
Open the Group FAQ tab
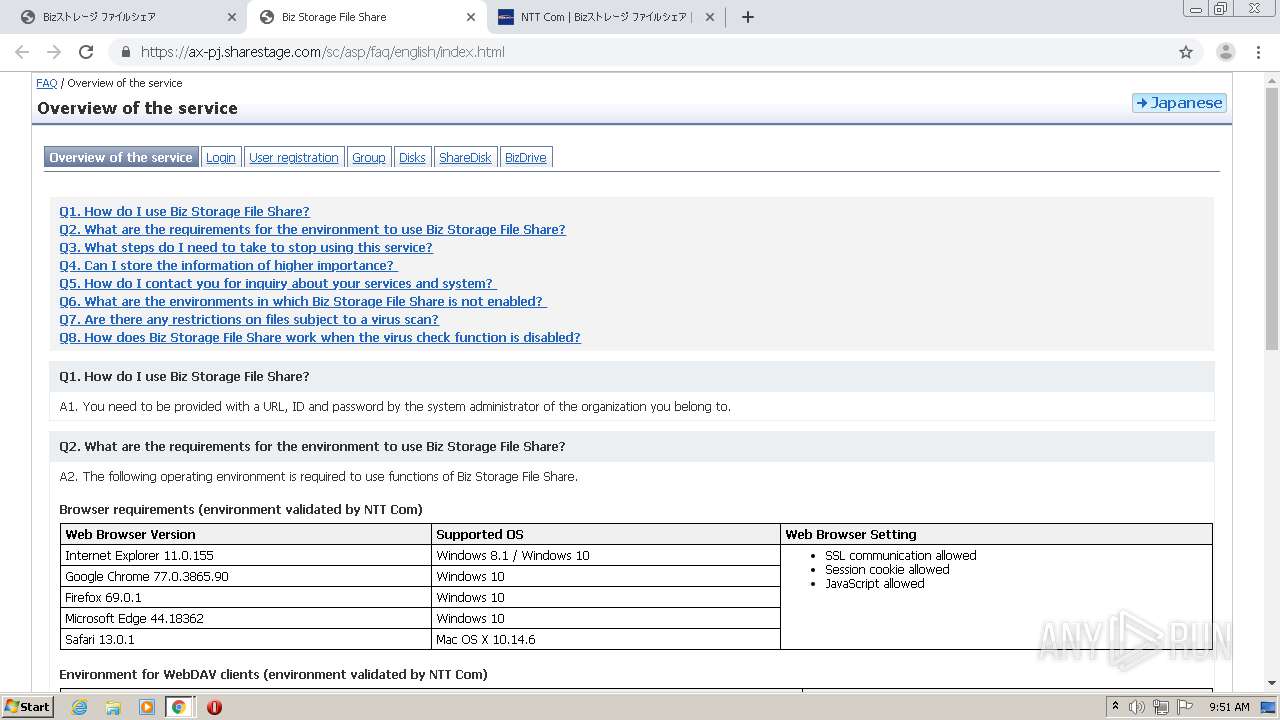pyautogui.click(x=368, y=157)
